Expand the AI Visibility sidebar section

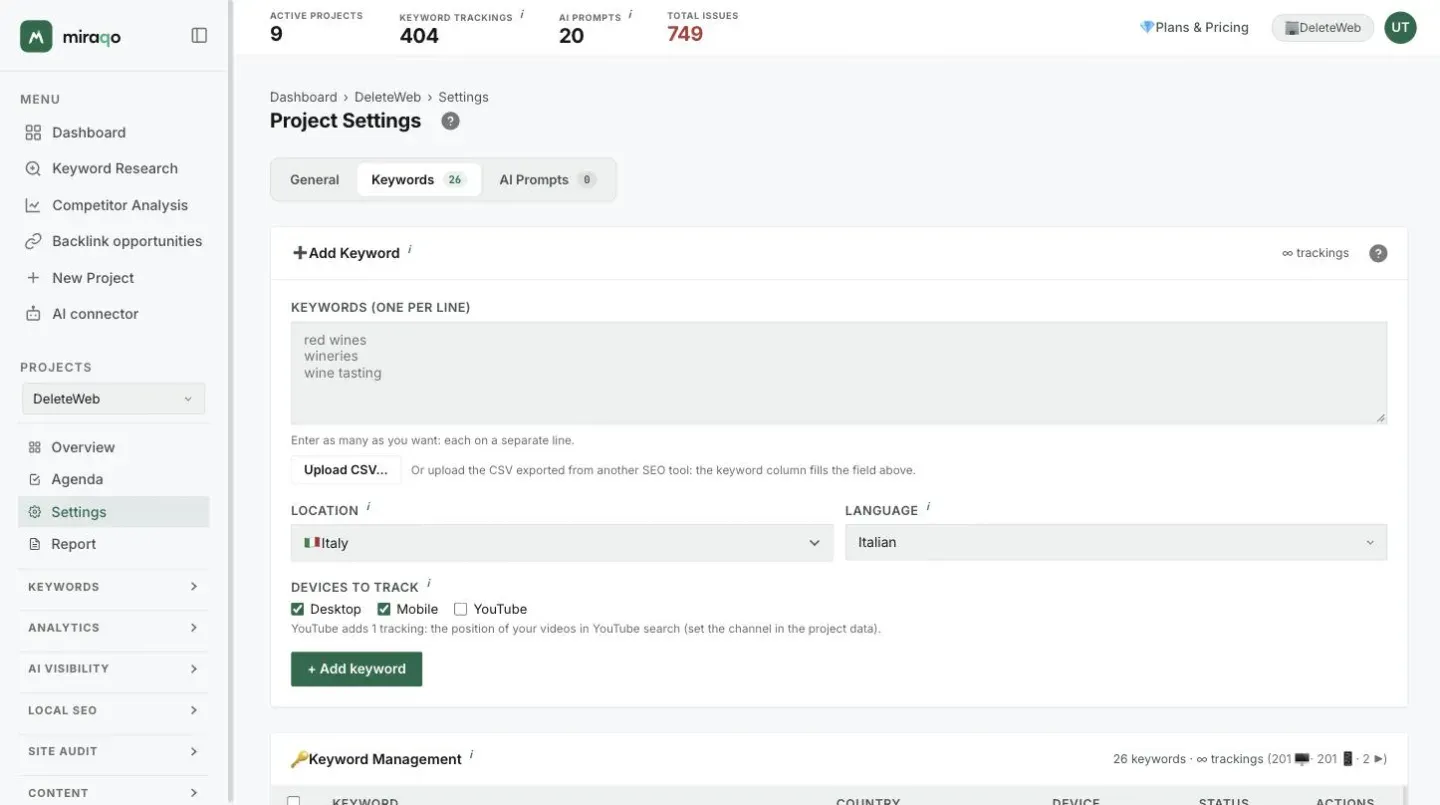coord(113,669)
